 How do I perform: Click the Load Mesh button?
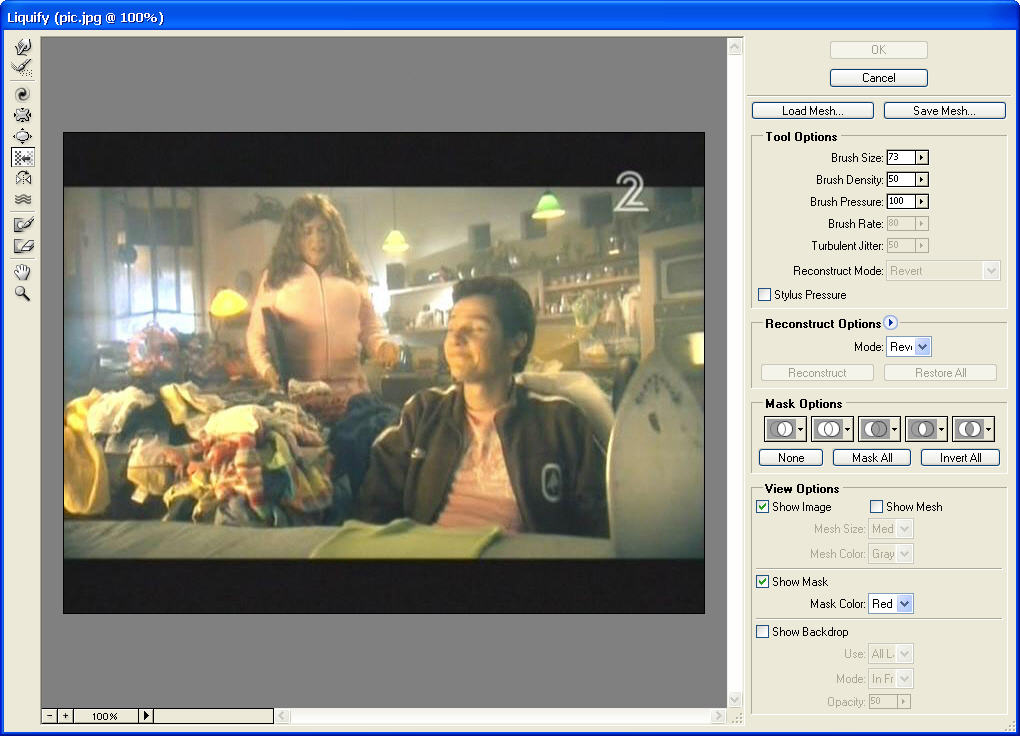tap(812, 111)
